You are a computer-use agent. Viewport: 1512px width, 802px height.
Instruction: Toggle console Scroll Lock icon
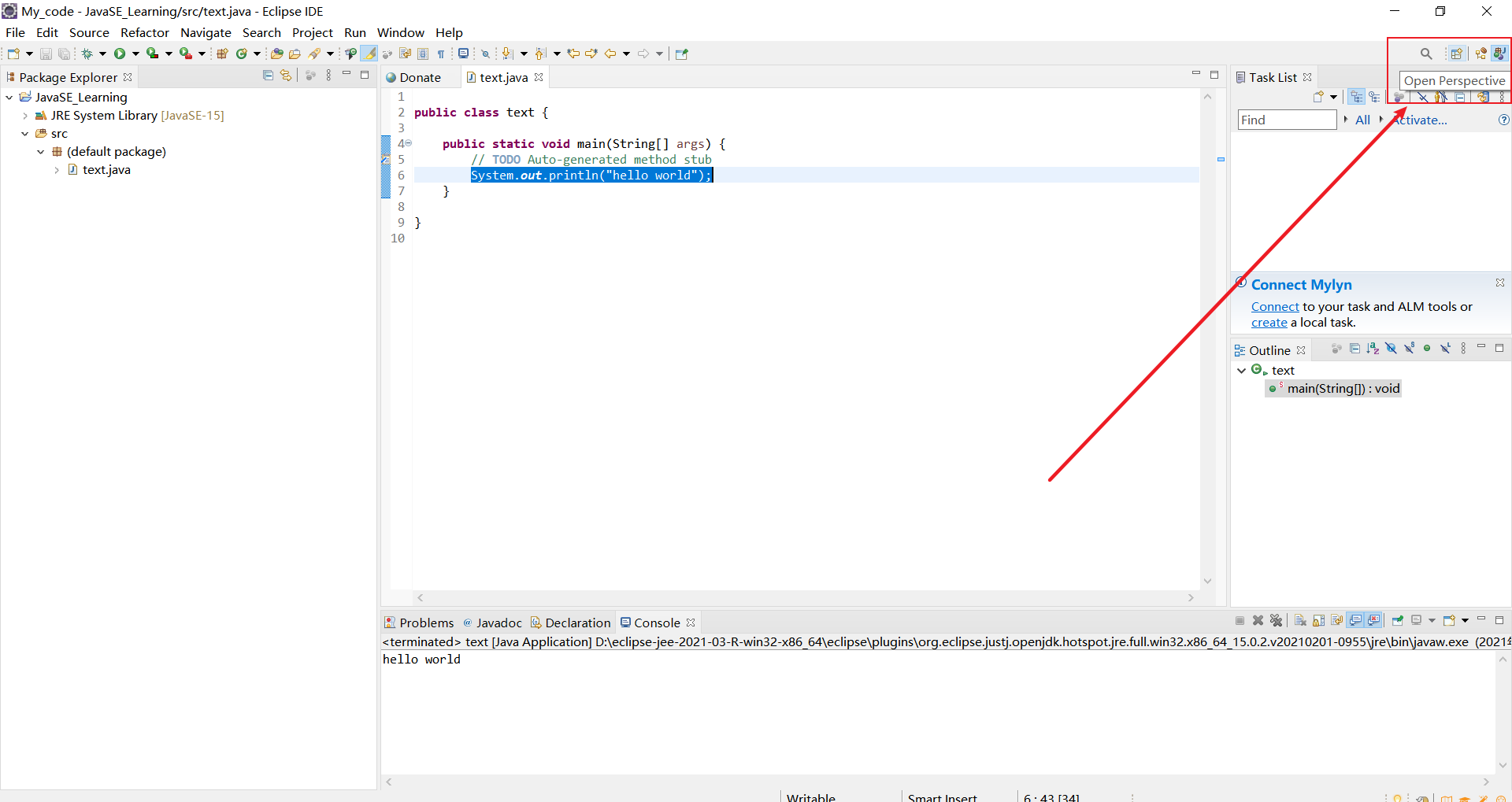click(1318, 620)
